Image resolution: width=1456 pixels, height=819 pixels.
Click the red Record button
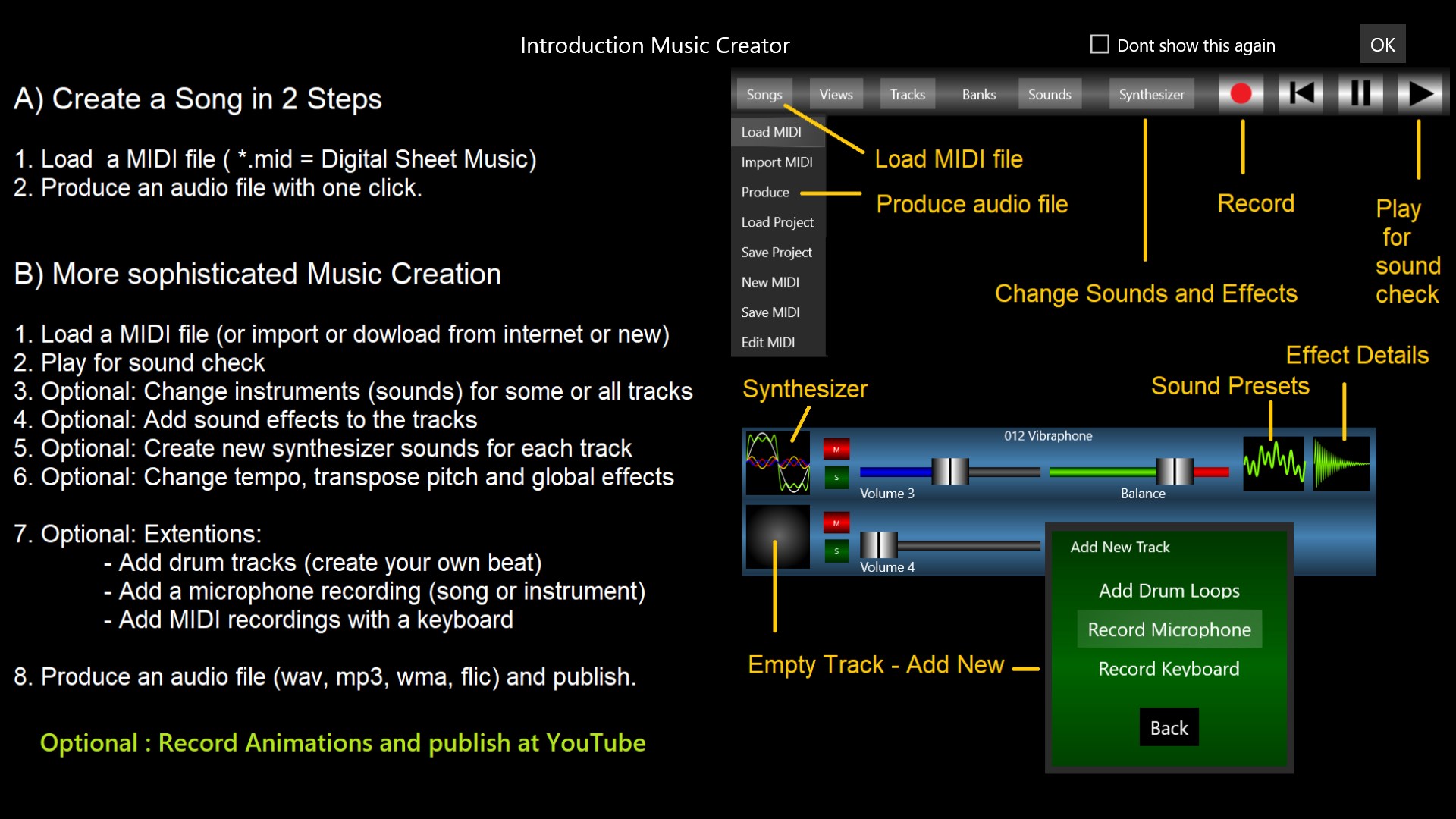1241,94
